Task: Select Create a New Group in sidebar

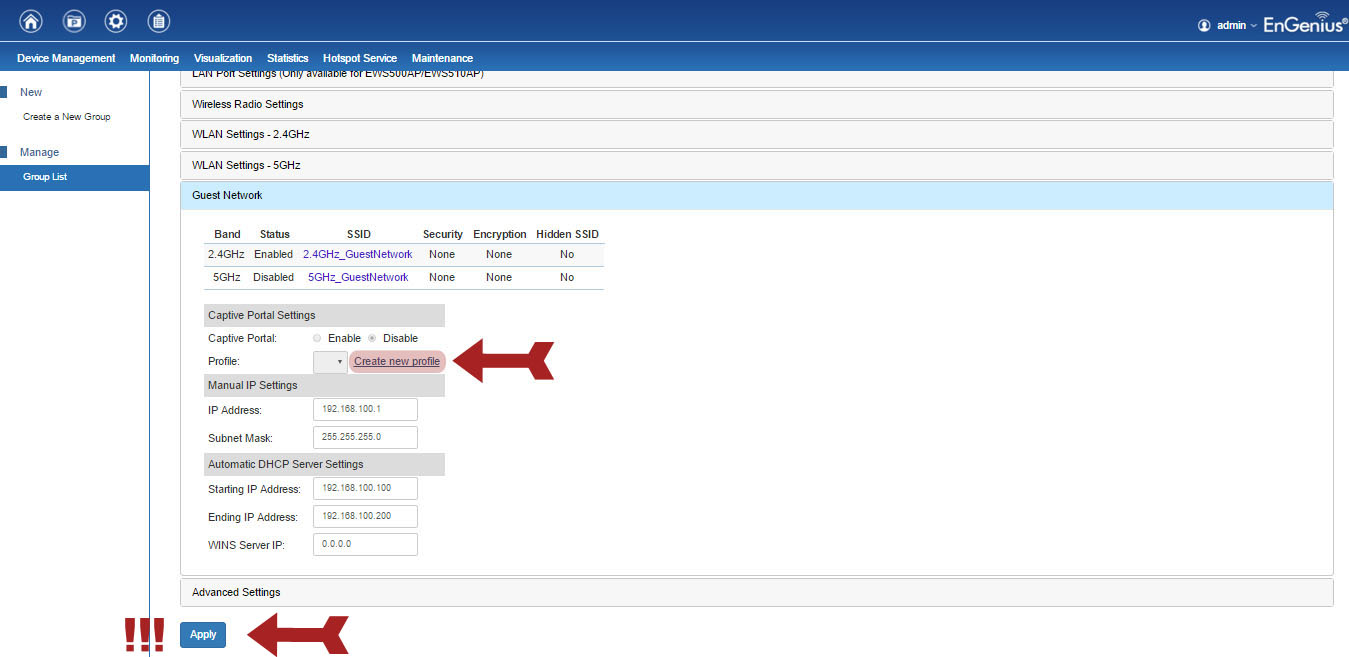Action: click(x=67, y=117)
